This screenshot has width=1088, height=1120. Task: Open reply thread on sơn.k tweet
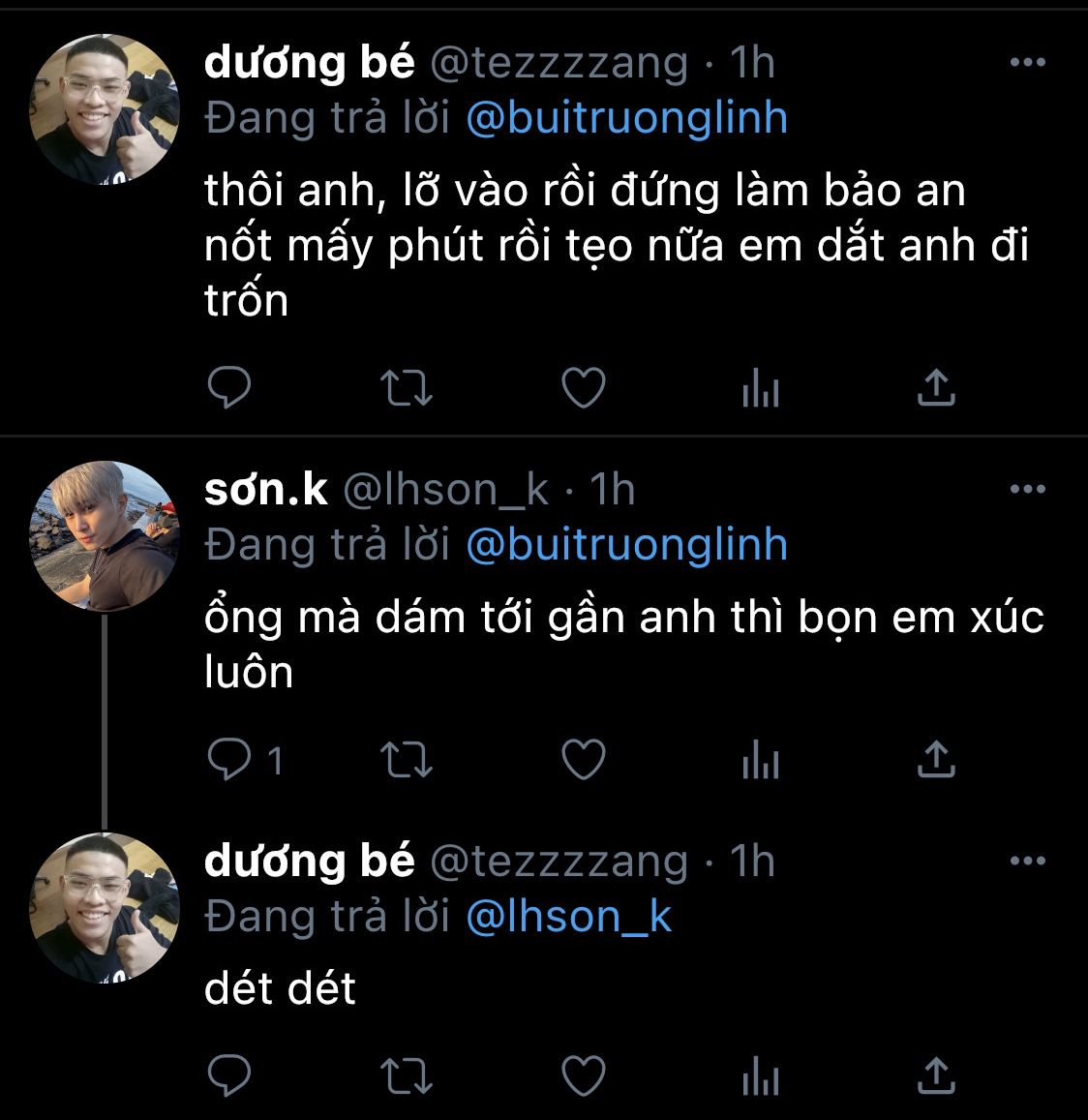pyautogui.click(x=229, y=760)
